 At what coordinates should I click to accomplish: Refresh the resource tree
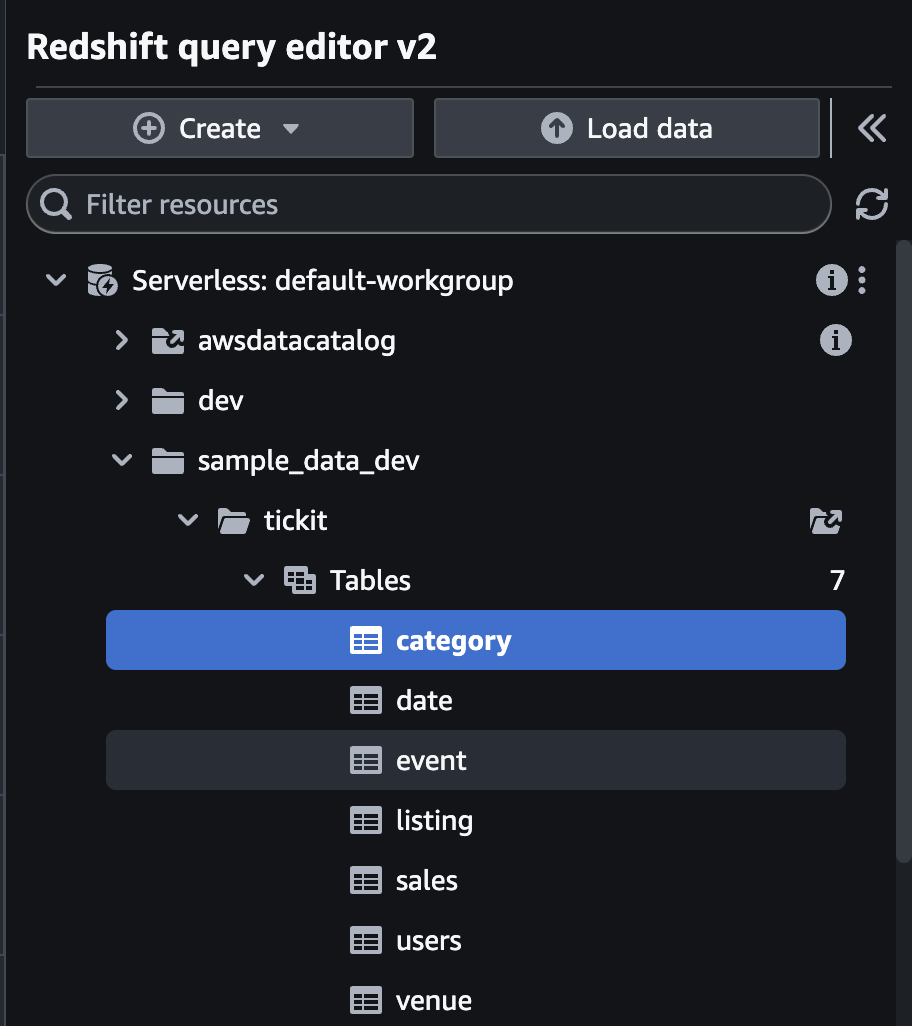872,204
